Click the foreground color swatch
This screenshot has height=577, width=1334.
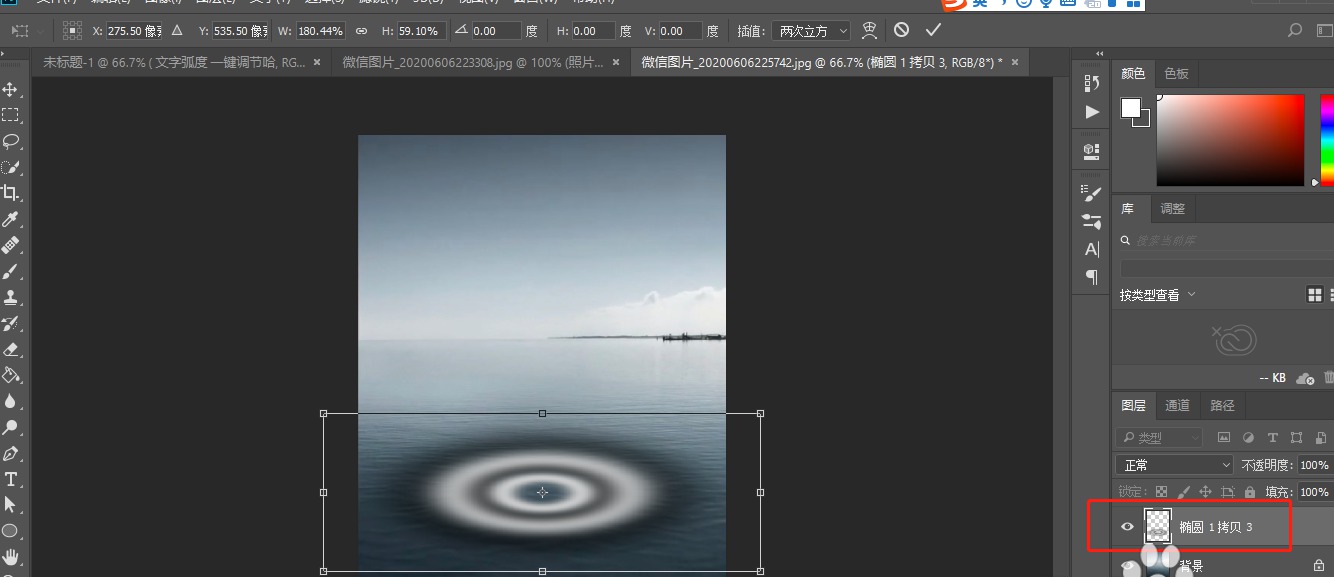click(x=1131, y=108)
